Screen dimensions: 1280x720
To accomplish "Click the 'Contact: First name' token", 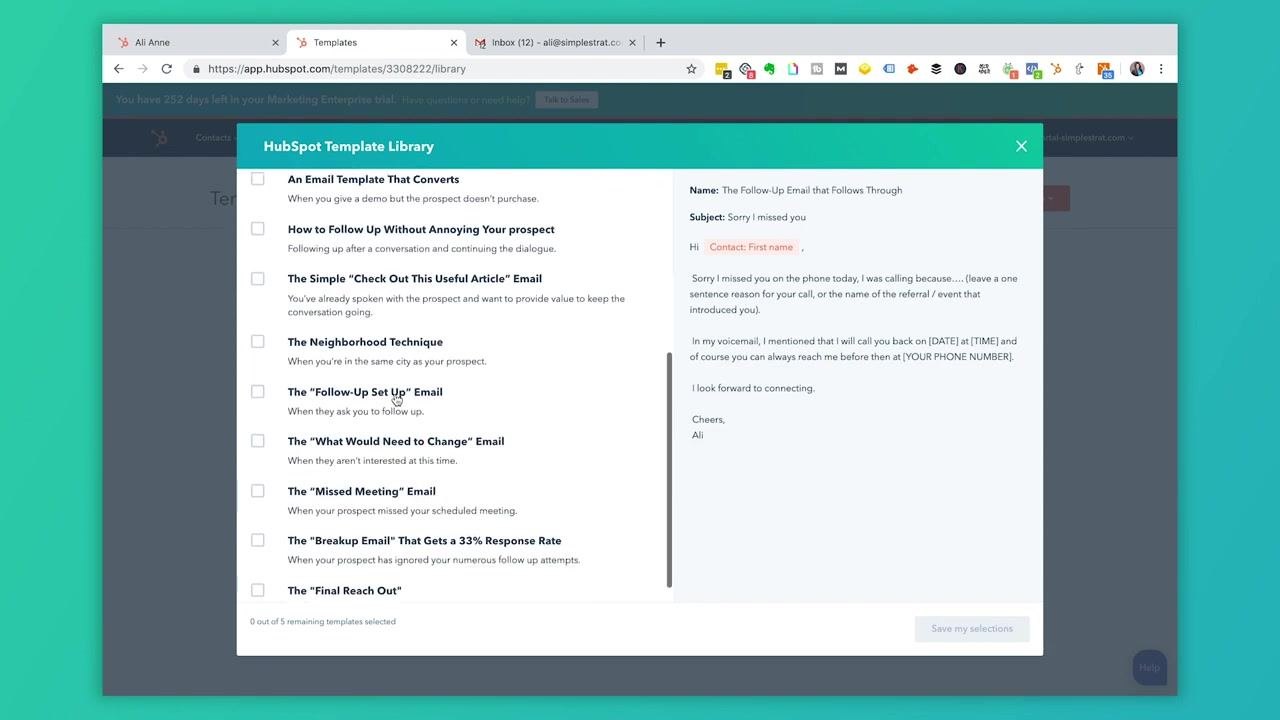I will [751, 247].
